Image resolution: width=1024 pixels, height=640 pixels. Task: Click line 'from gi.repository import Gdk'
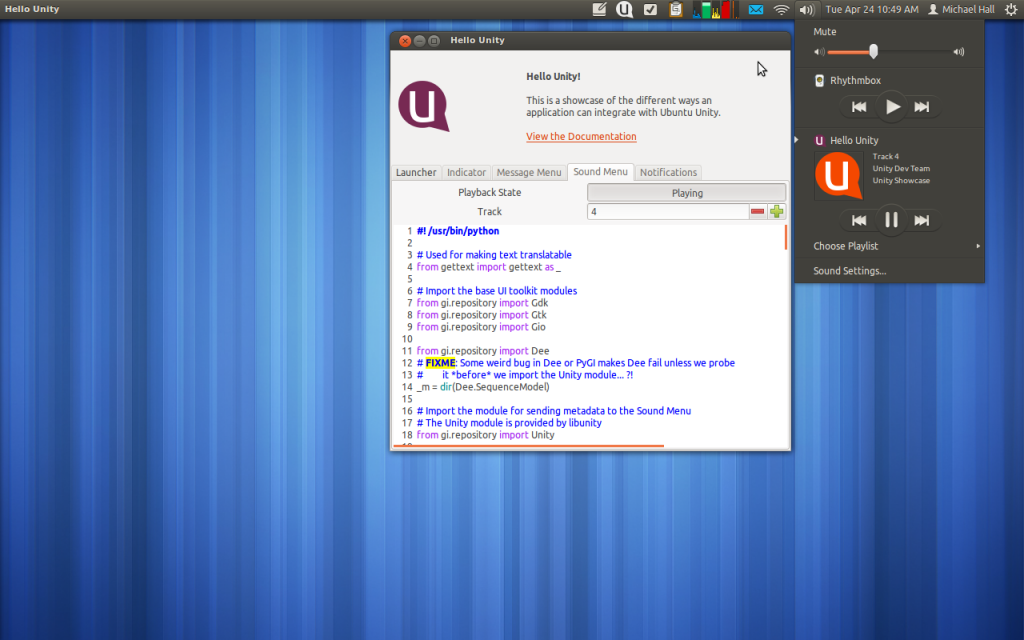(483, 303)
